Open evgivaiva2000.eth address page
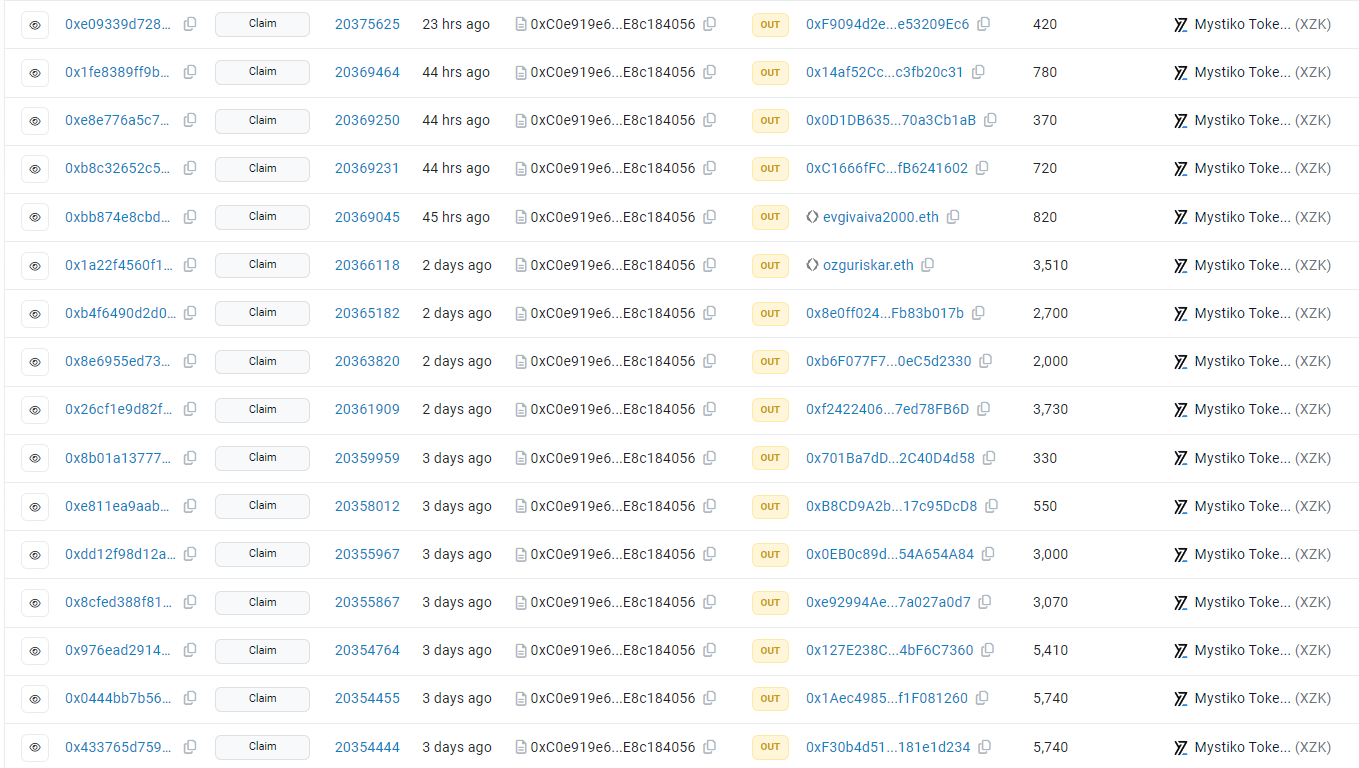Screen dimensions: 1359x768 pyautogui.click(x=880, y=217)
